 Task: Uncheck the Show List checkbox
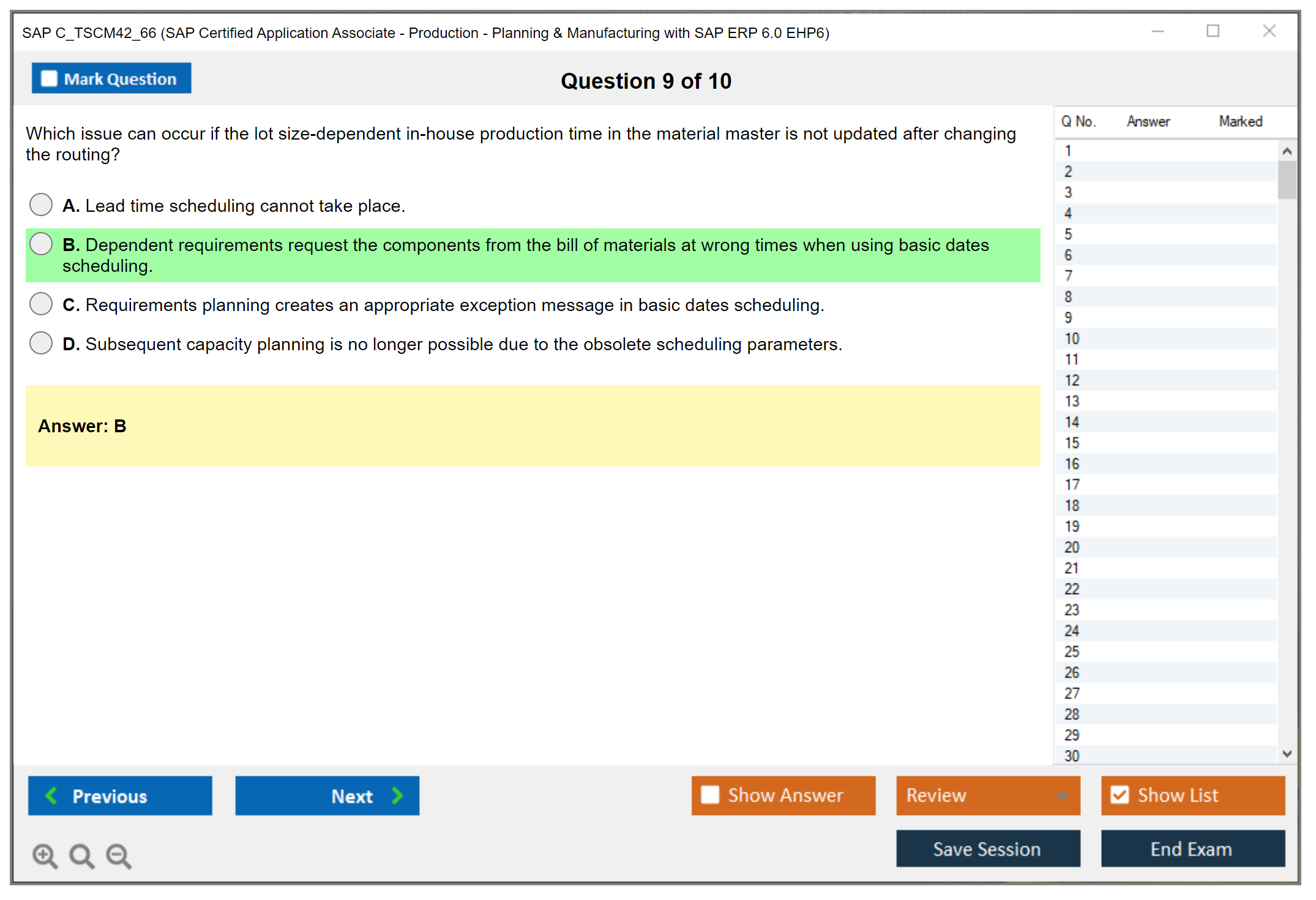click(x=1120, y=795)
